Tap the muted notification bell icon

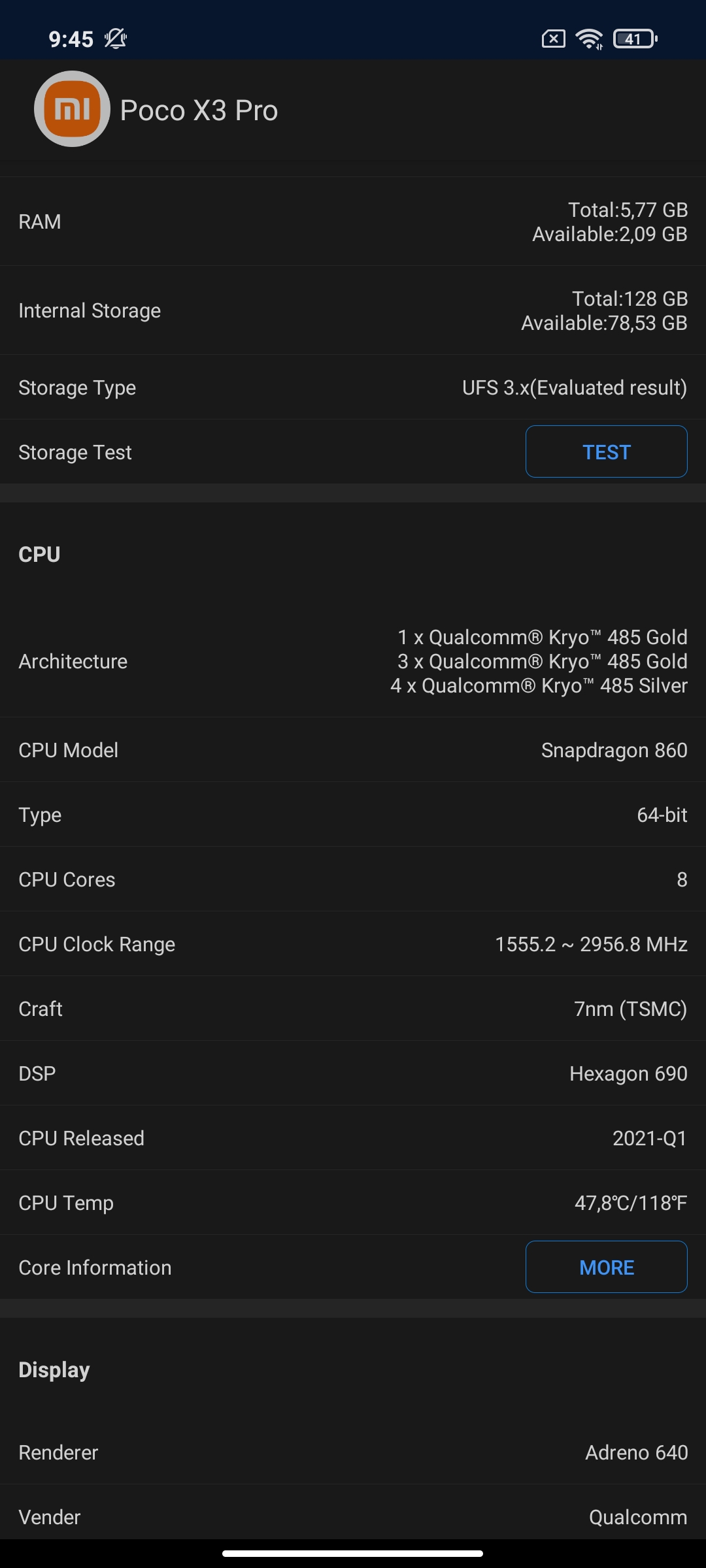click(x=116, y=39)
